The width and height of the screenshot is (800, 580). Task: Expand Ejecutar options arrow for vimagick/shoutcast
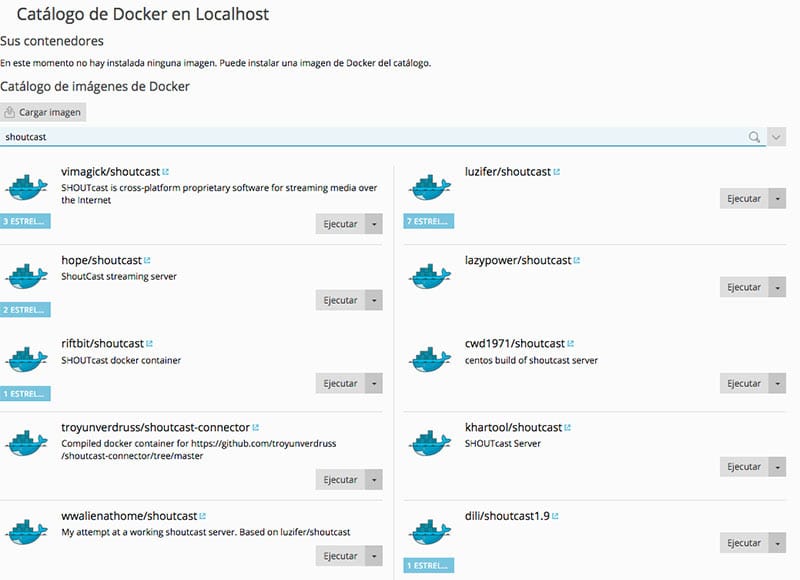tap(374, 224)
